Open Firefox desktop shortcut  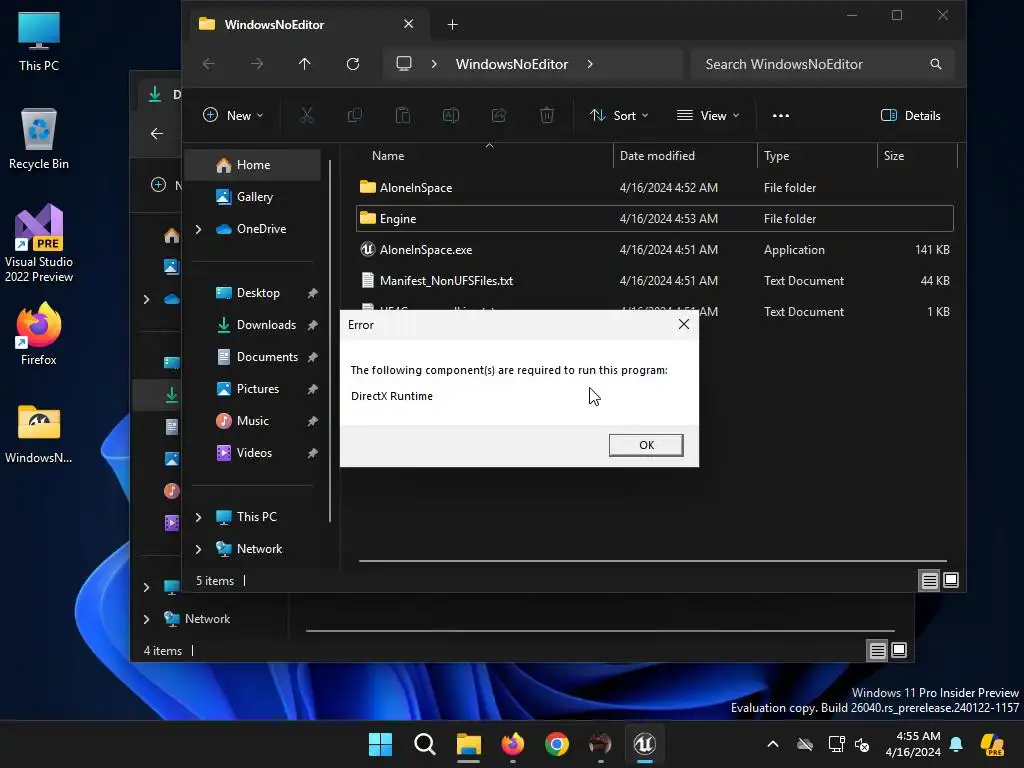39,334
